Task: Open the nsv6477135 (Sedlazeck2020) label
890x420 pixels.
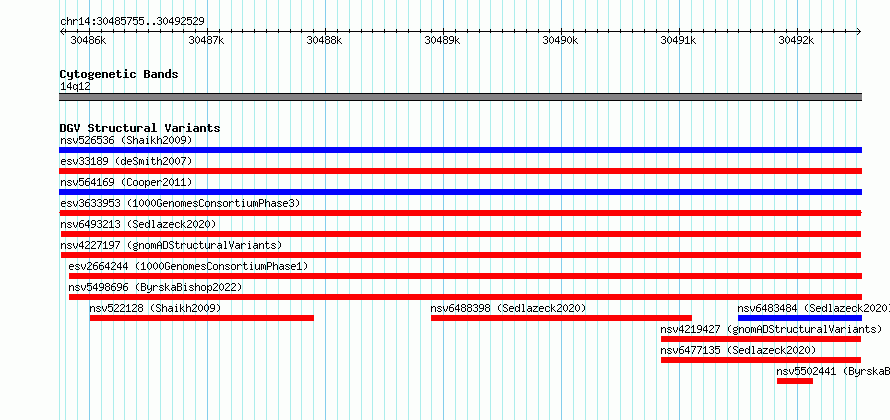Action: (x=738, y=350)
